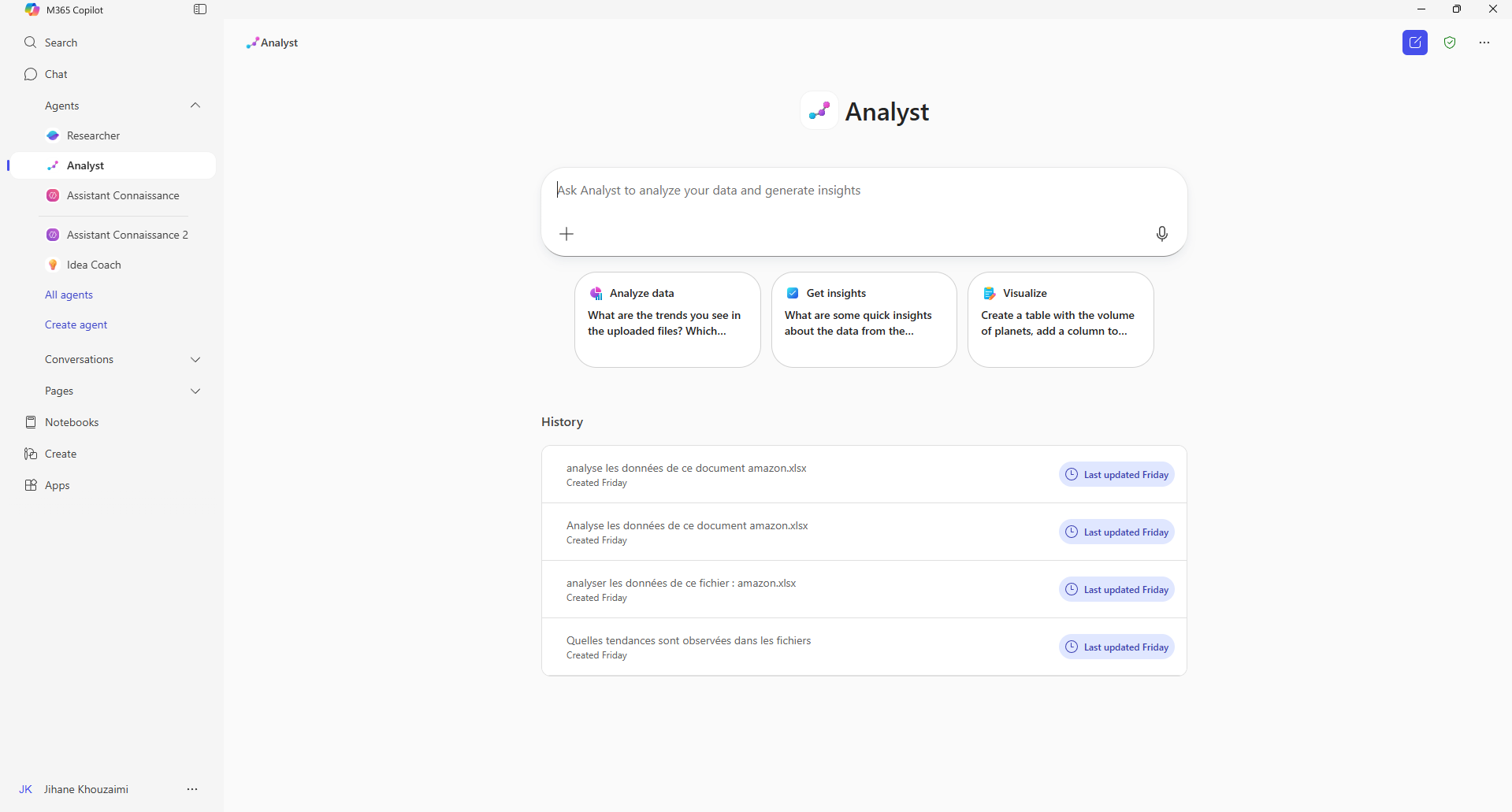Open the Search item in sidebar
This screenshot has width=1512, height=812.
[x=61, y=43]
